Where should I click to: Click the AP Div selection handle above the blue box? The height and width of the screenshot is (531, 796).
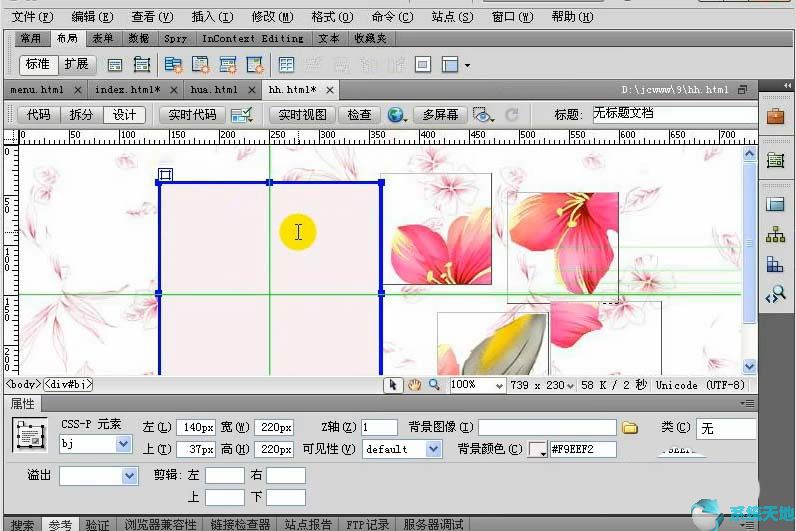[x=165, y=175]
